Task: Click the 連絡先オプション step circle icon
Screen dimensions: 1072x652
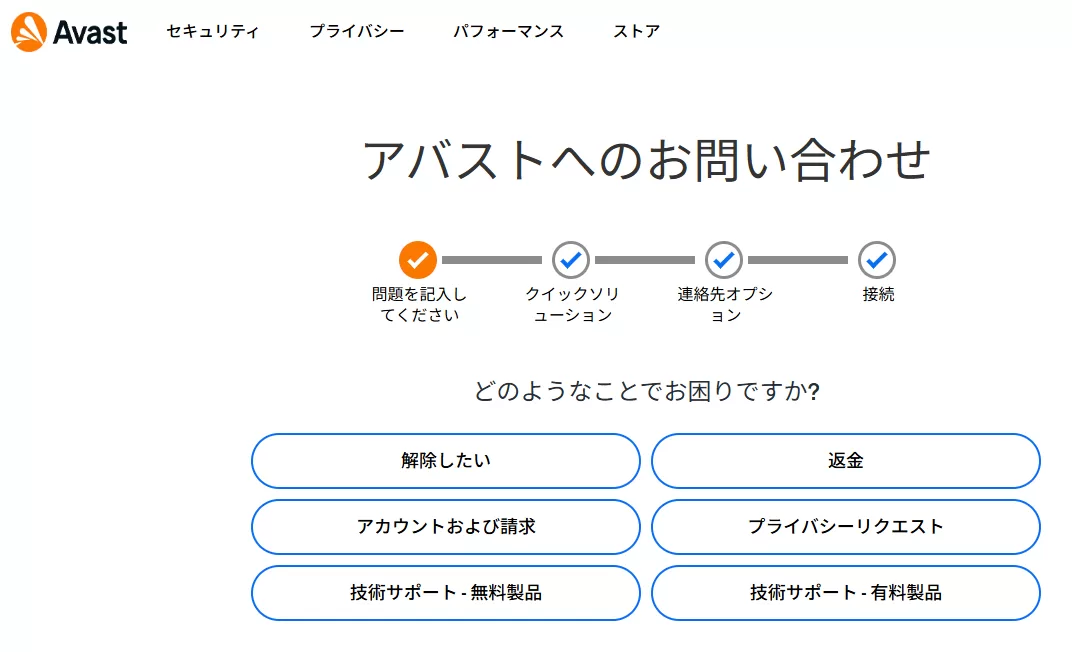Action: coord(723,259)
